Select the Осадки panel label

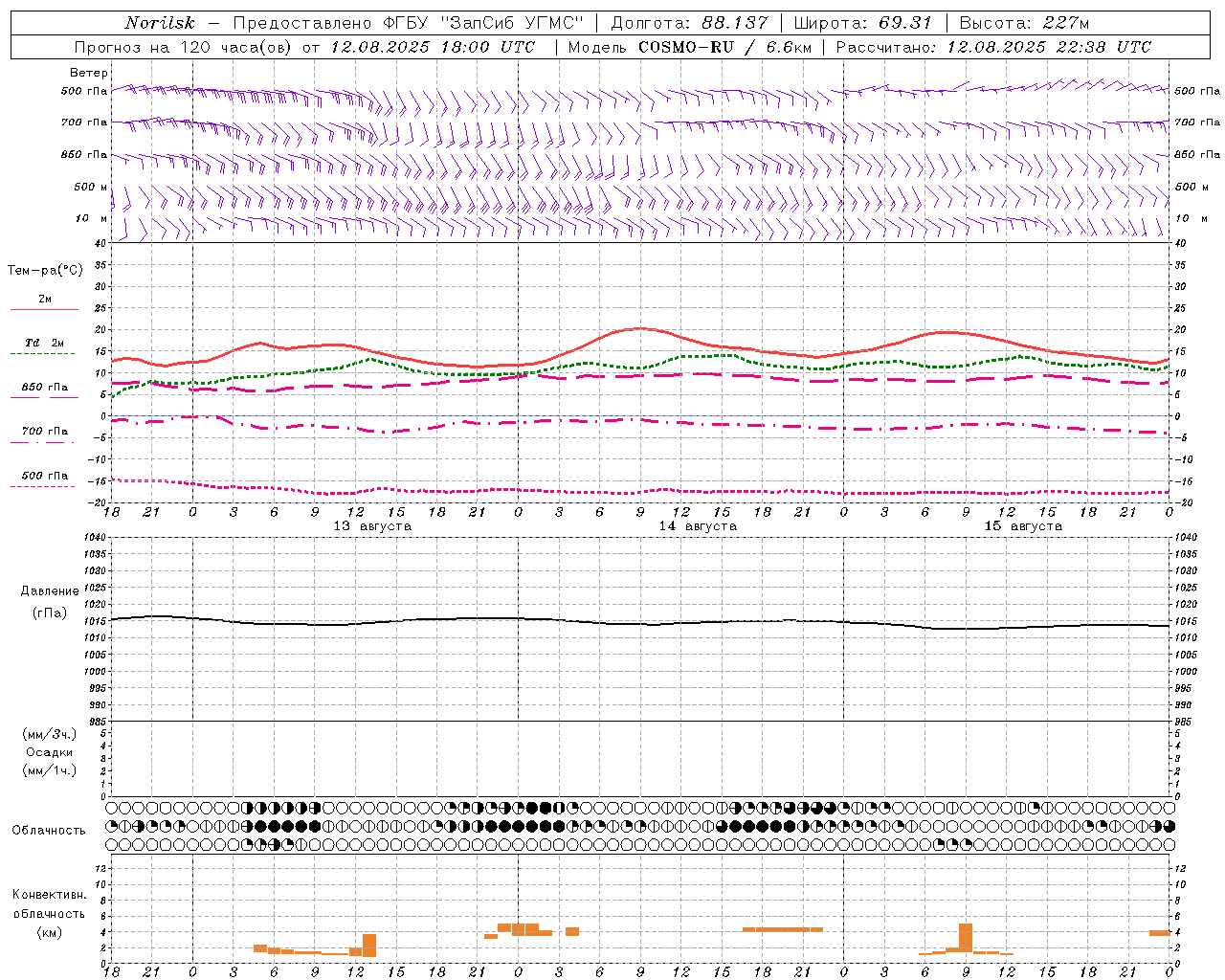[x=50, y=752]
